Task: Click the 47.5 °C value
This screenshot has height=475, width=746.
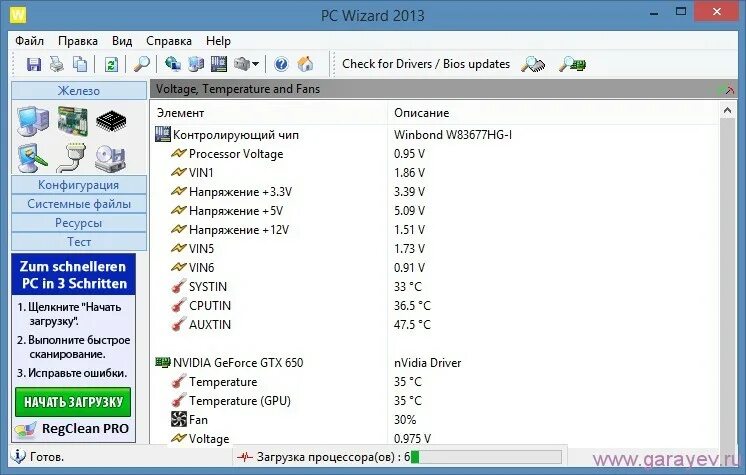Action: click(x=412, y=325)
